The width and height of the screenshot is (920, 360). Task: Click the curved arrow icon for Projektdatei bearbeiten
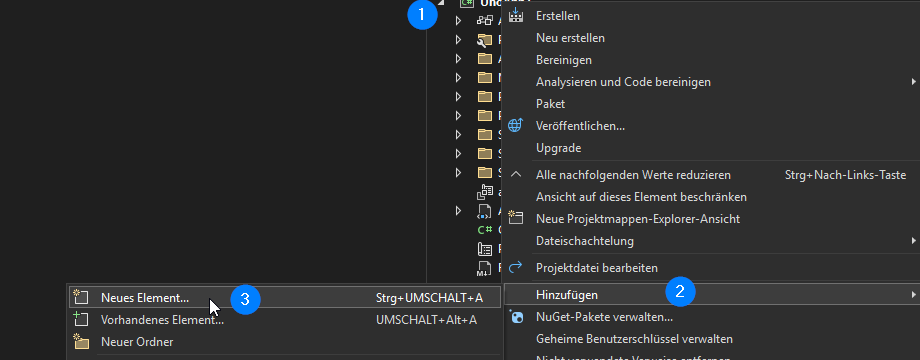(x=515, y=267)
